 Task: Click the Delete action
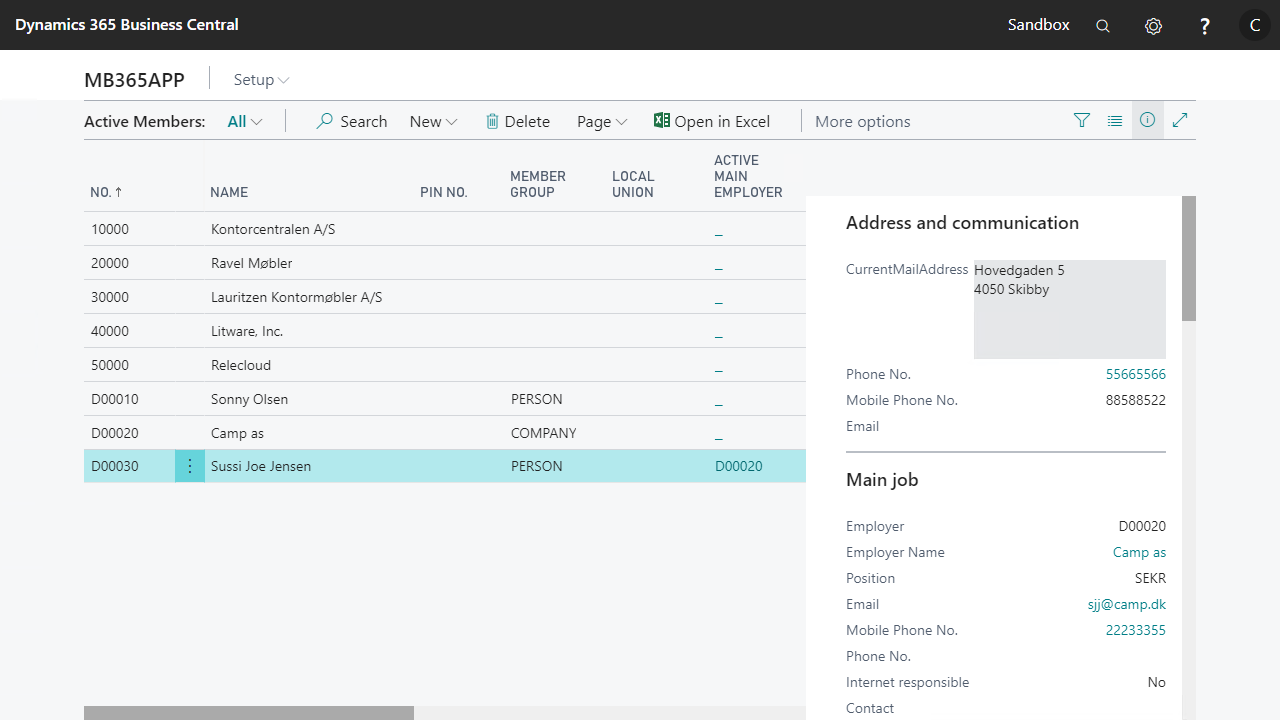coord(518,121)
